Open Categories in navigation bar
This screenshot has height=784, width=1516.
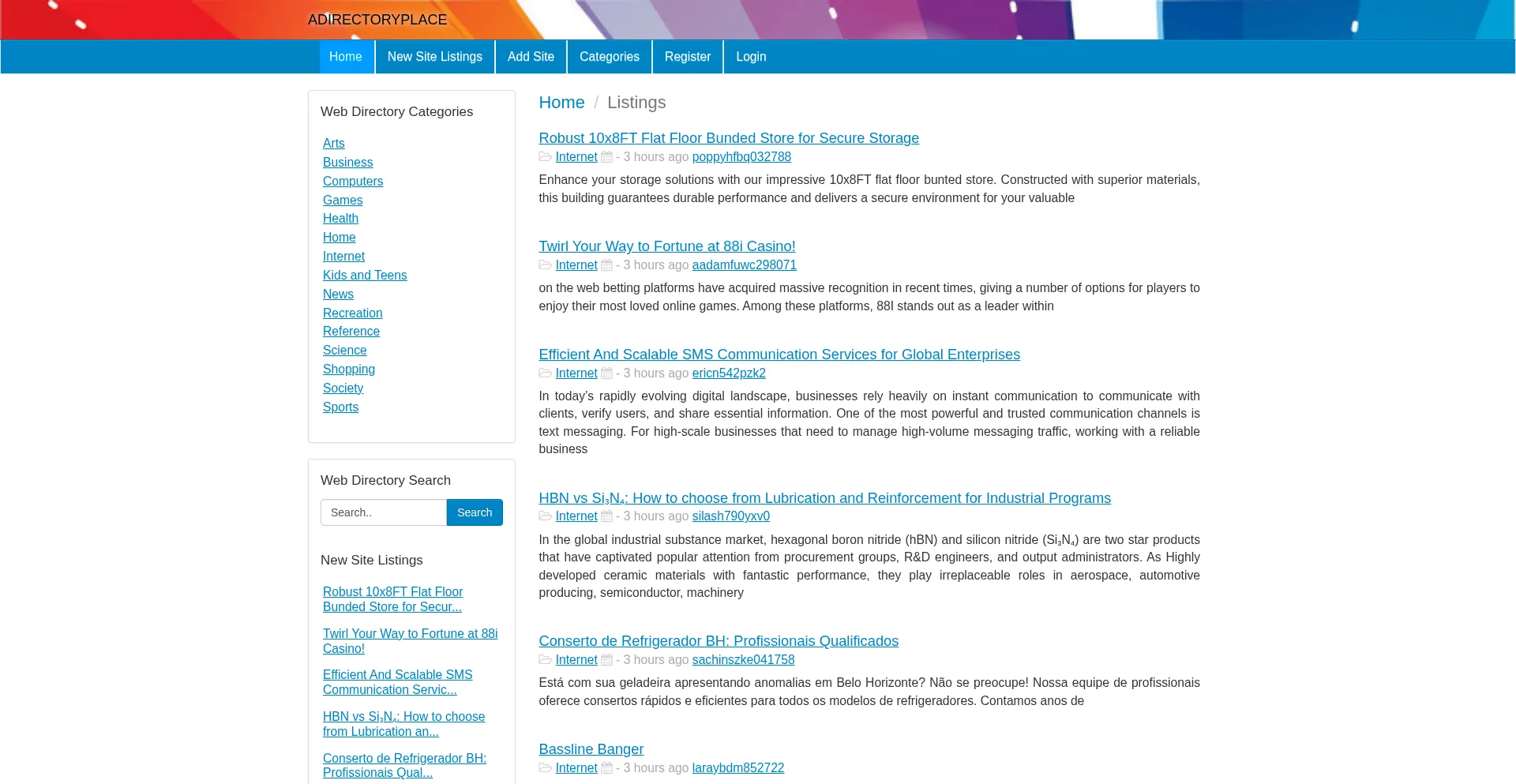pos(610,57)
